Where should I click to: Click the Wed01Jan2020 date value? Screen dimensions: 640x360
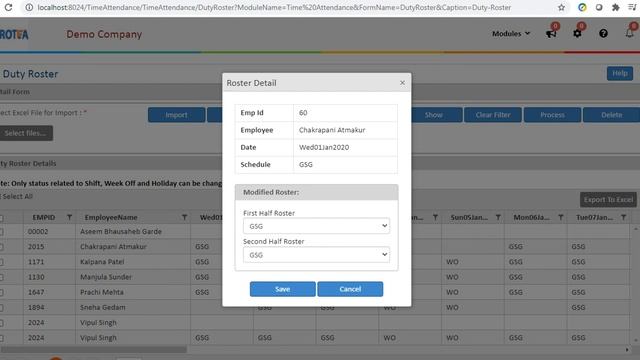[324, 147]
